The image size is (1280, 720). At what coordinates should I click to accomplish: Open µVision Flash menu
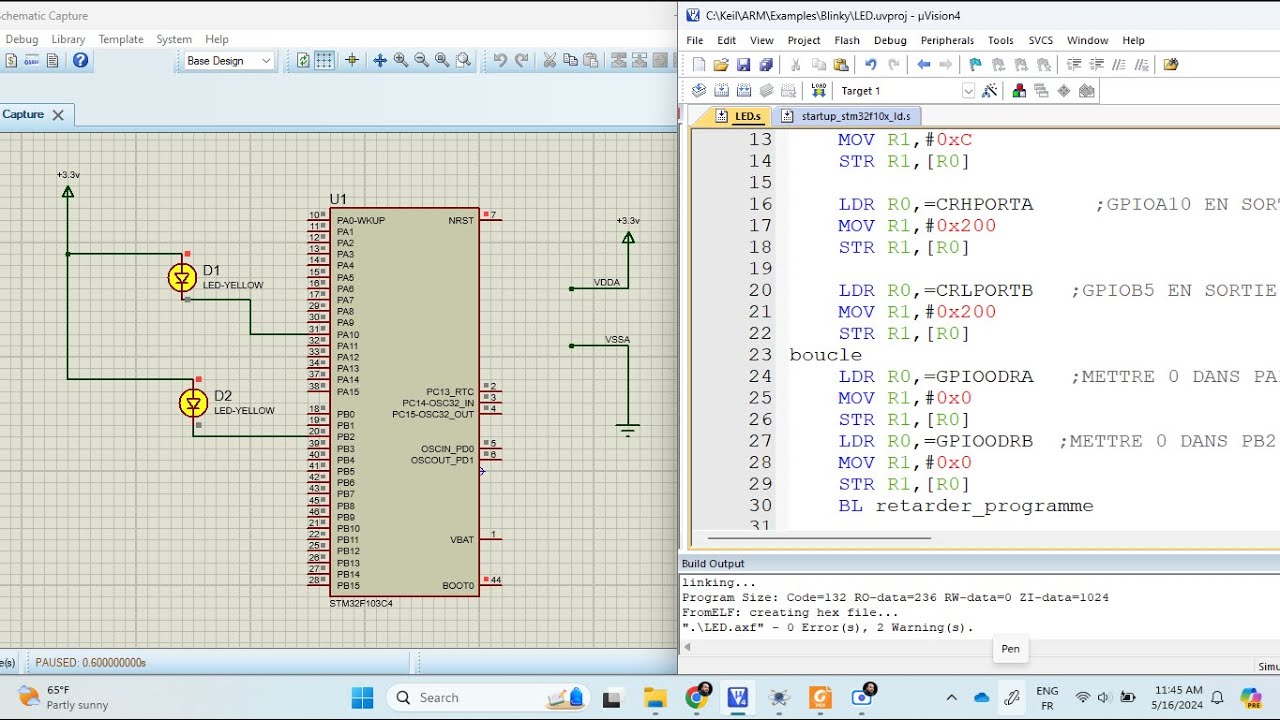point(847,40)
